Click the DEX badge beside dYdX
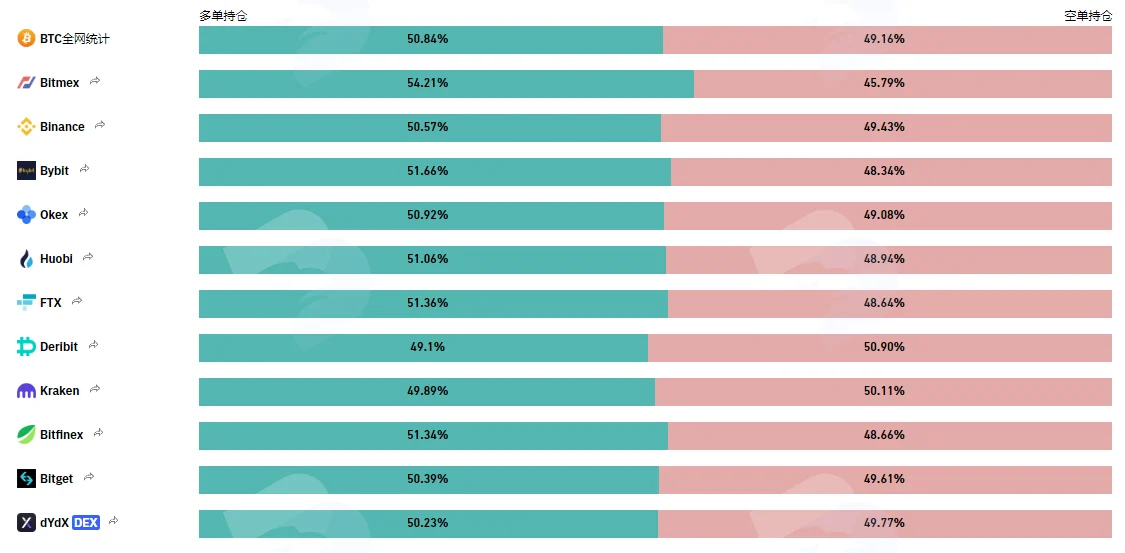Viewport: 1125px width, 553px height. pos(86,523)
